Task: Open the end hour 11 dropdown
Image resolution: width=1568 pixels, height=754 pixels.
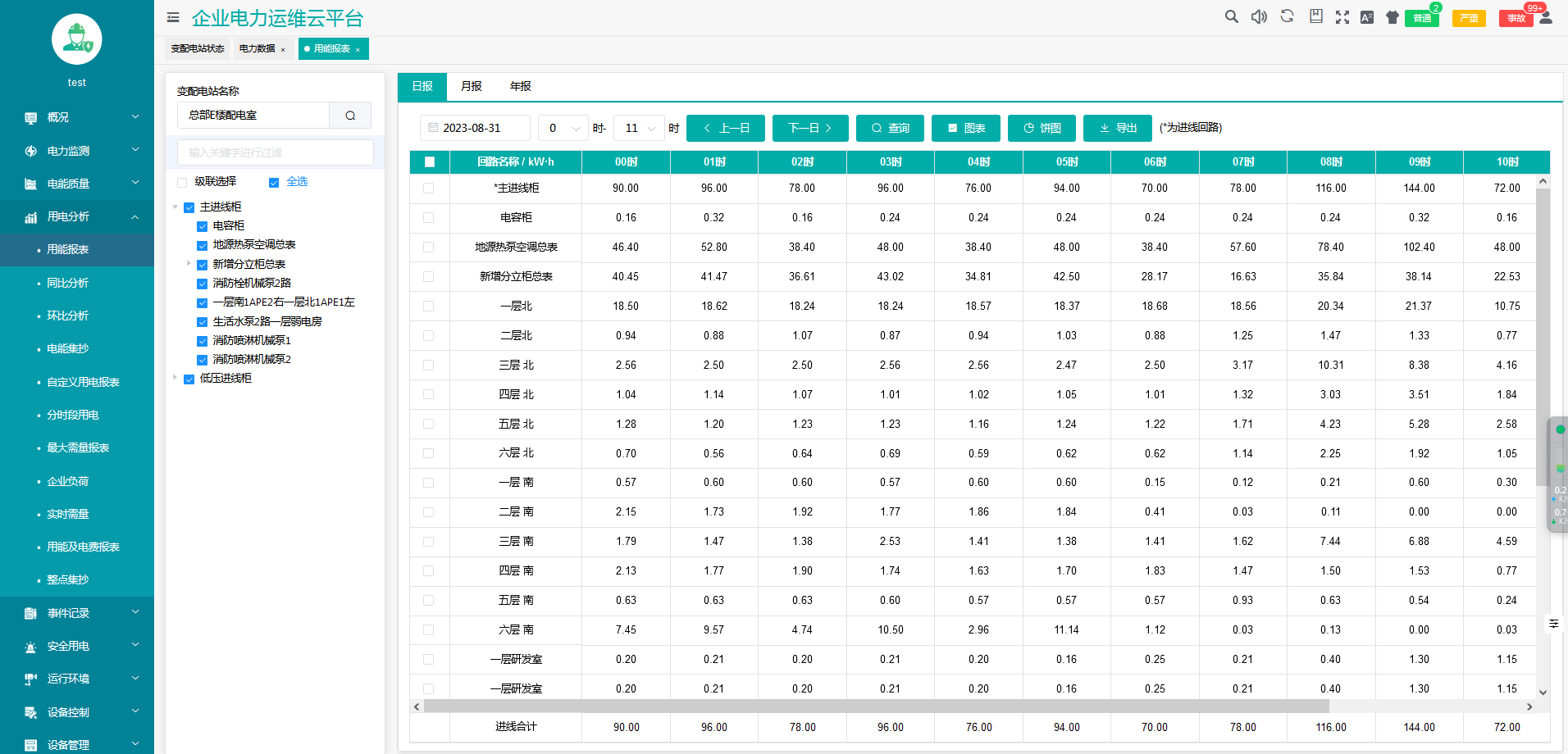Action: click(639, 128)
